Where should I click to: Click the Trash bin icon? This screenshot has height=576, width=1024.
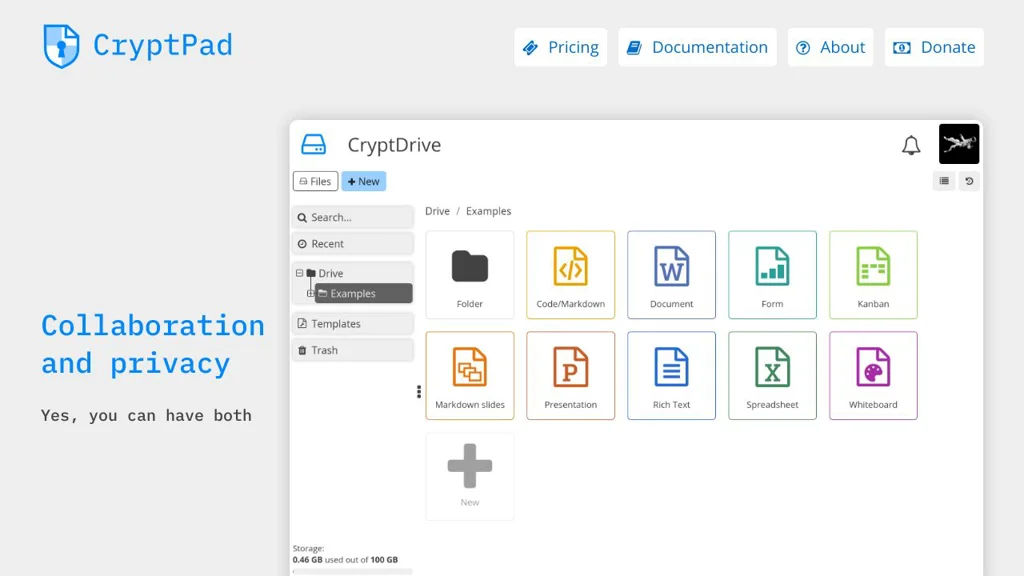point(302,350)
